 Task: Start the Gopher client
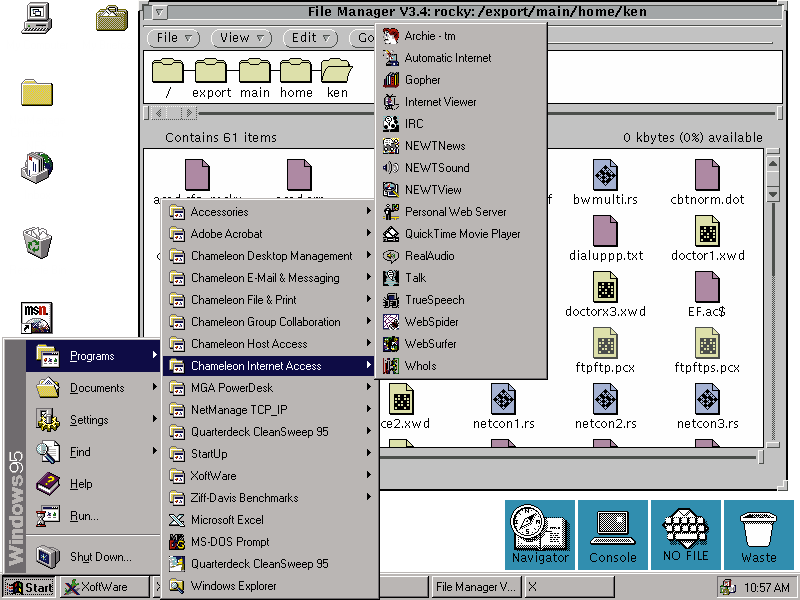(x=461, y=80)
